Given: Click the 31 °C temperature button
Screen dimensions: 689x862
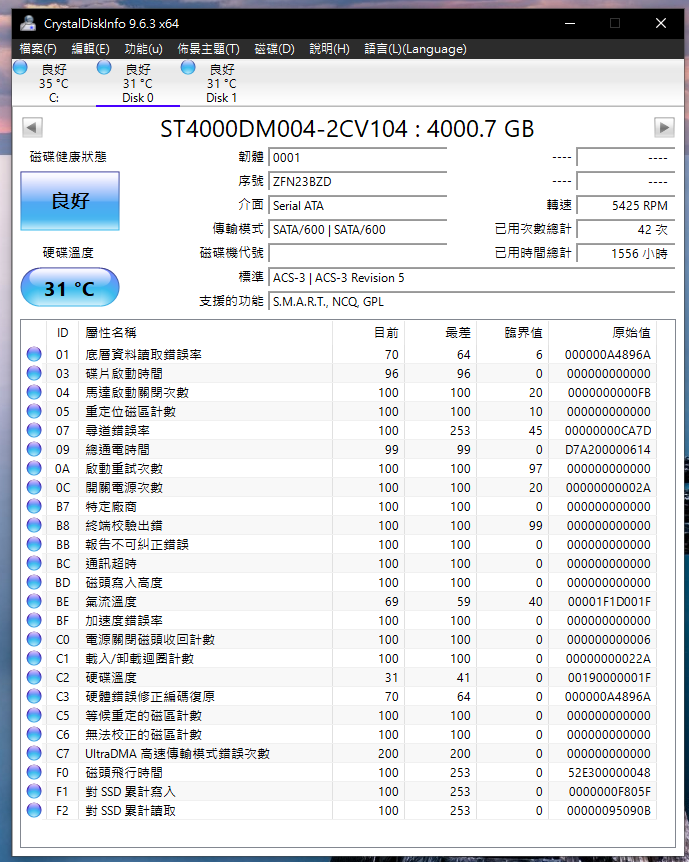Looking at the screenshot, I should click(x=70, y=288).
